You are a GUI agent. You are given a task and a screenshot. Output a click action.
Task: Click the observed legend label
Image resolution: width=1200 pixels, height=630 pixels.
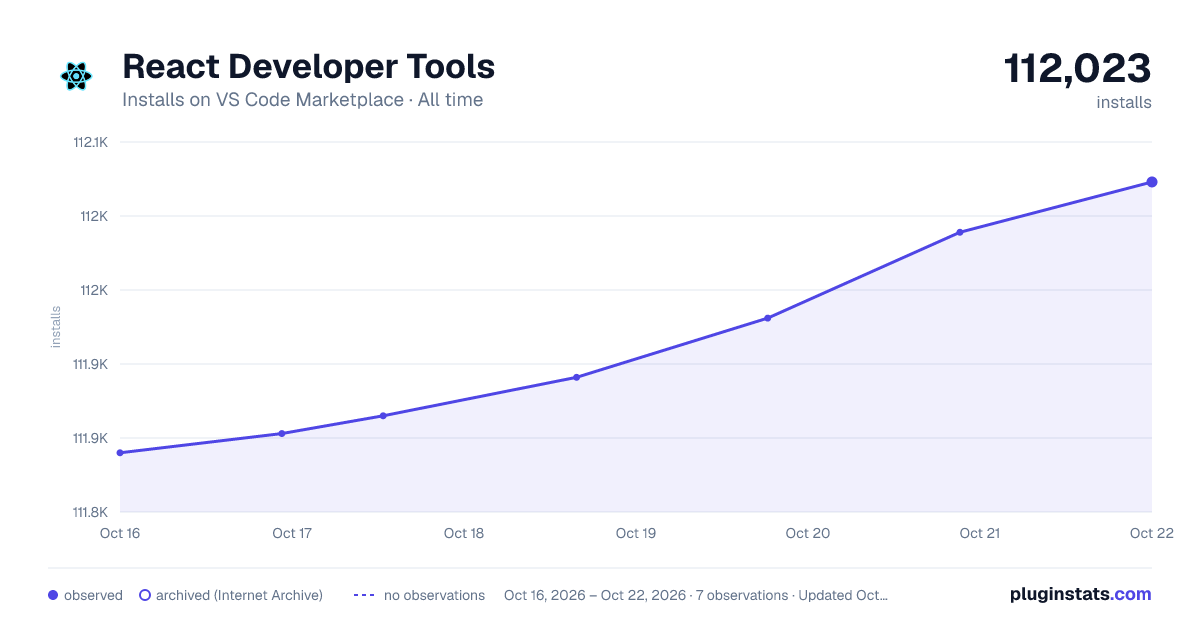[93, 595]
